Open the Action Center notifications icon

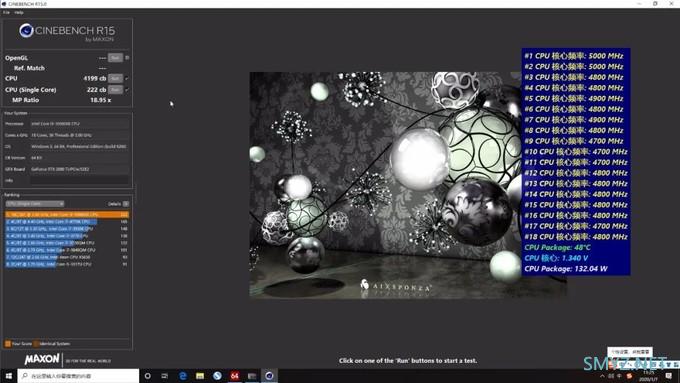point(669,376)
